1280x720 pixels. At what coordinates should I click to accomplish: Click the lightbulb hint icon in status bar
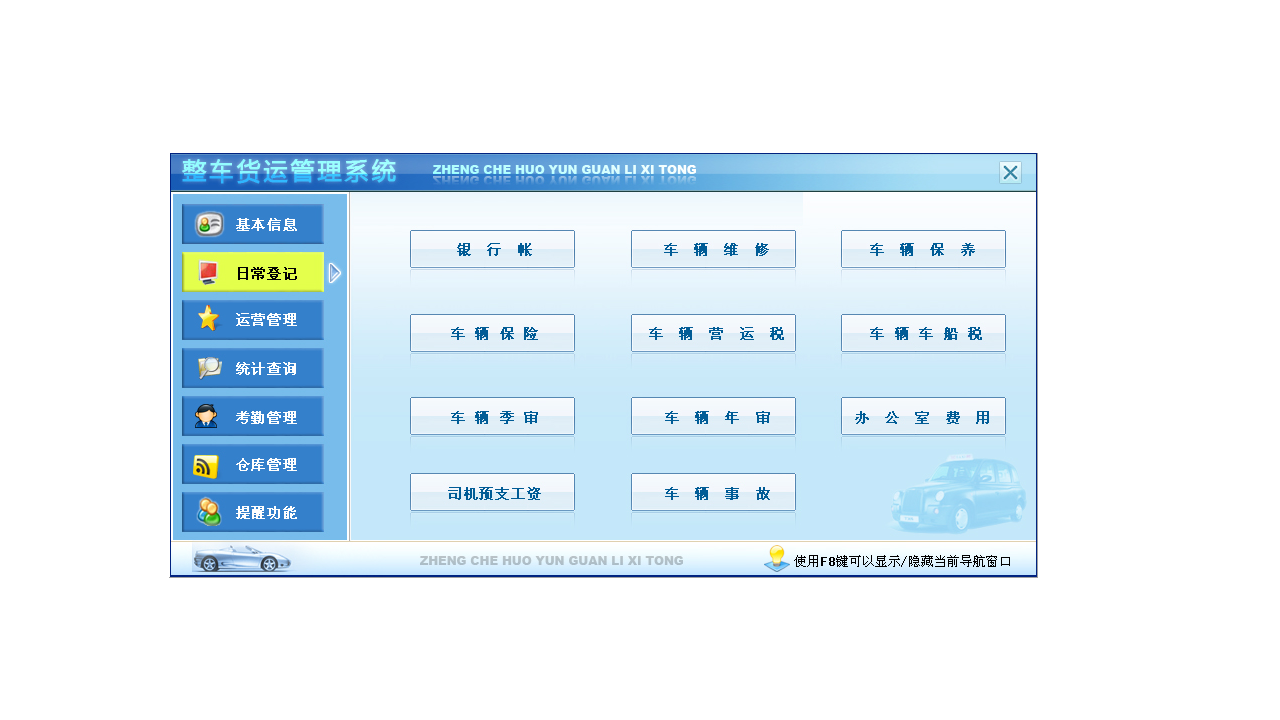776,559
